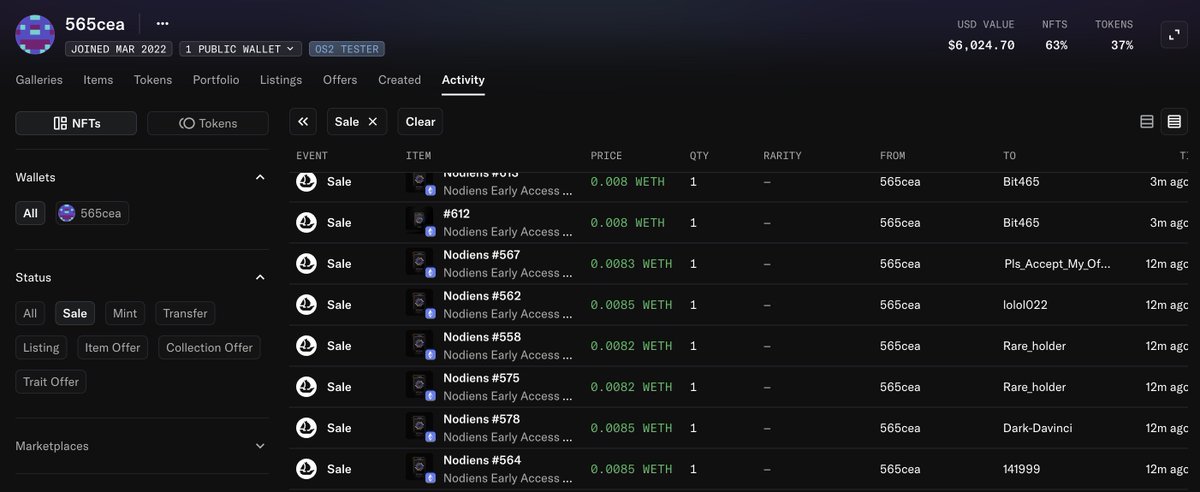Click the RARITY column header
The height and width of the screenshot is (492, 1200).
pyautogui.click(x=782, y=156)
